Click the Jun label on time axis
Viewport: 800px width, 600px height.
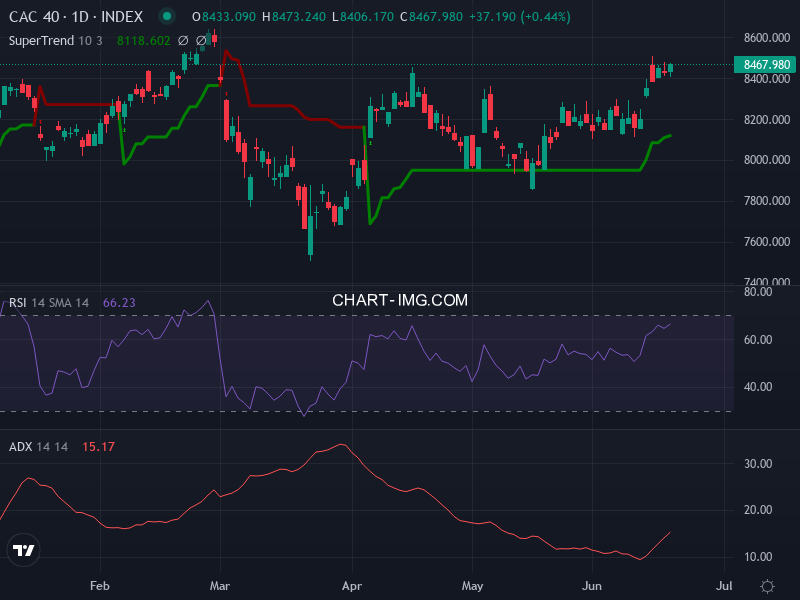592,586
